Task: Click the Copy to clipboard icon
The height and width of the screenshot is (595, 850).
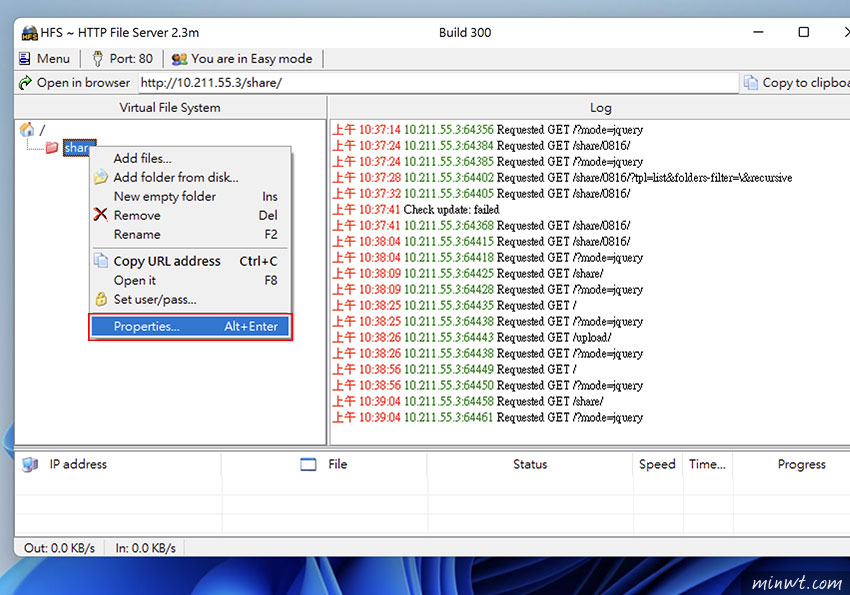Action: click(x=751, y=82)
